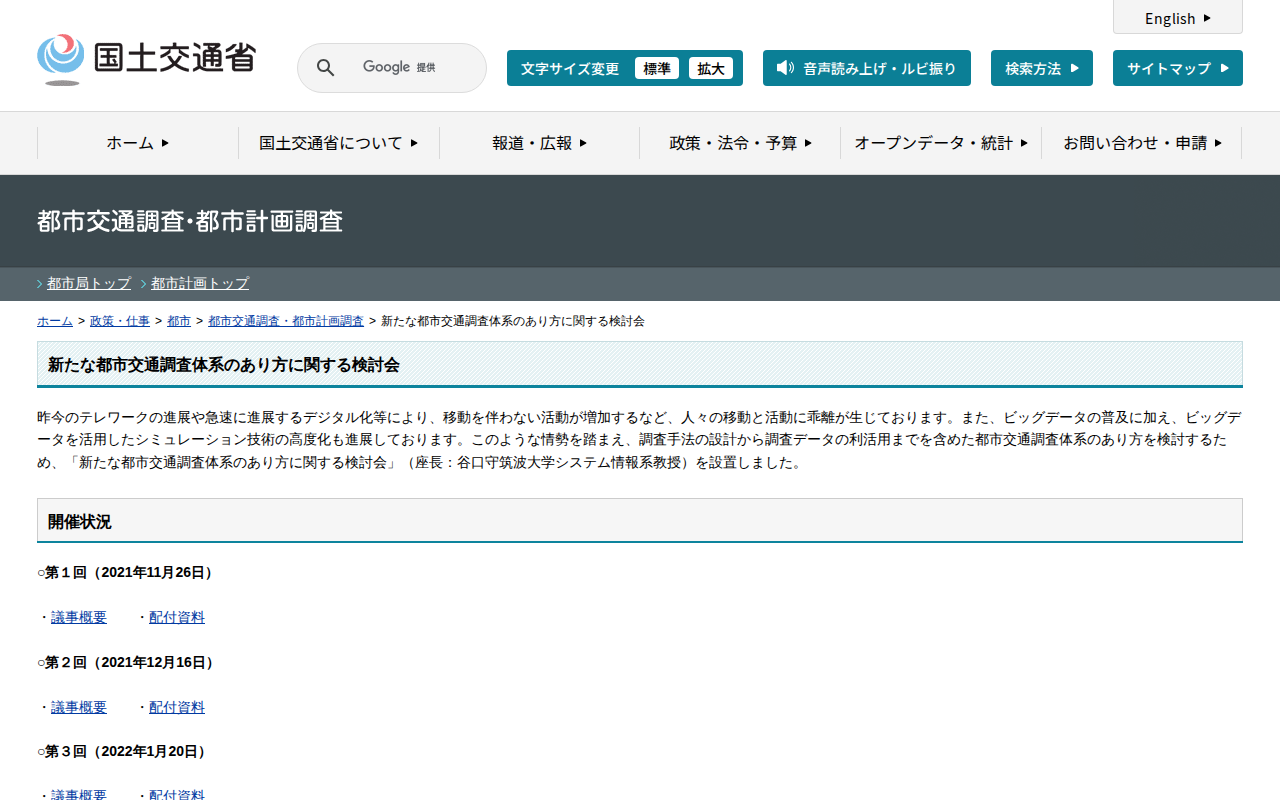Set text size to 標準

coord(657,68)
